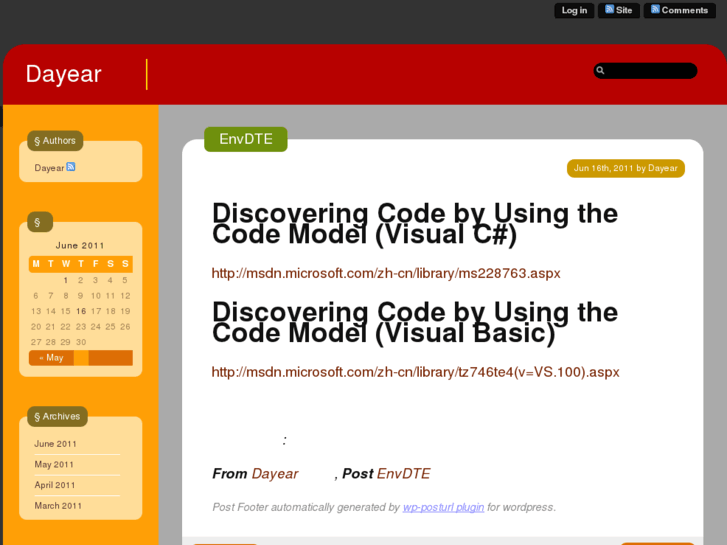Screen dimensions: 727x545
Task: Select day 1 in the June calendar
Action: tap(65, 280)
